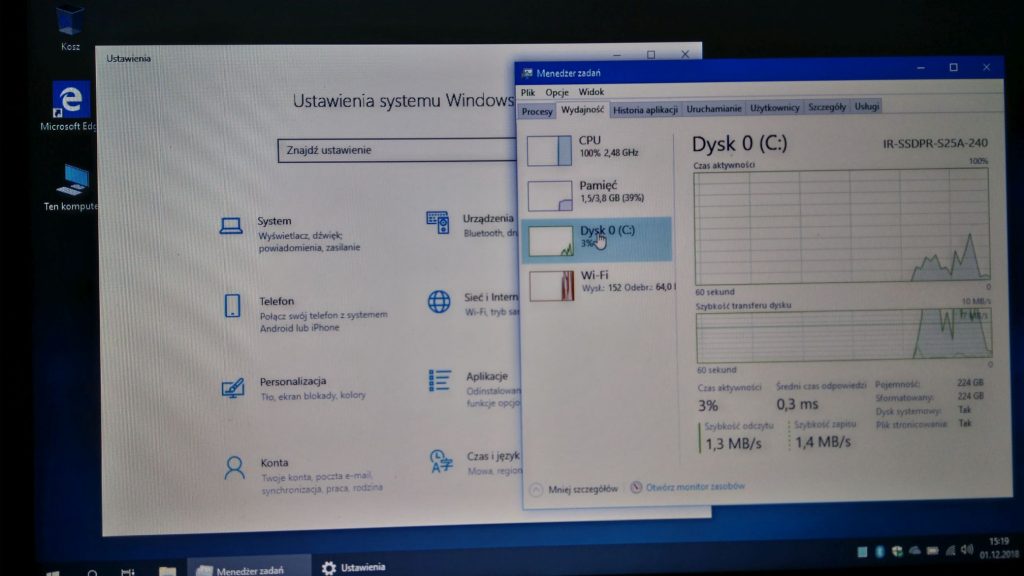Switch to the Uruchamianie tab
Screen dimensions: 1024x576
(714, 108)
